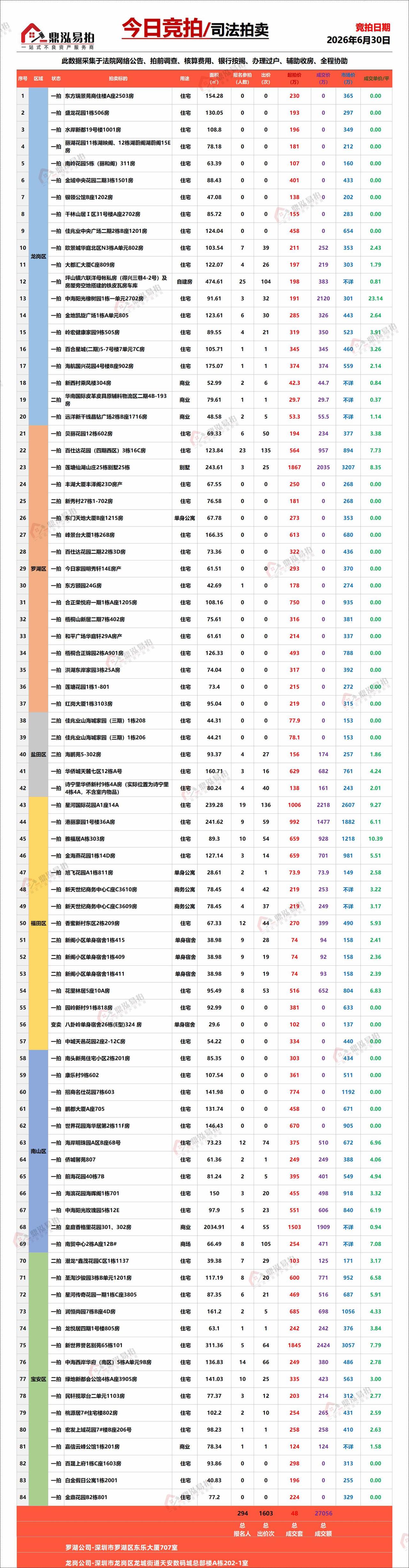Click the 市场价 column header
Viewport: 409px width, 1568px height.
coord(348,79)
